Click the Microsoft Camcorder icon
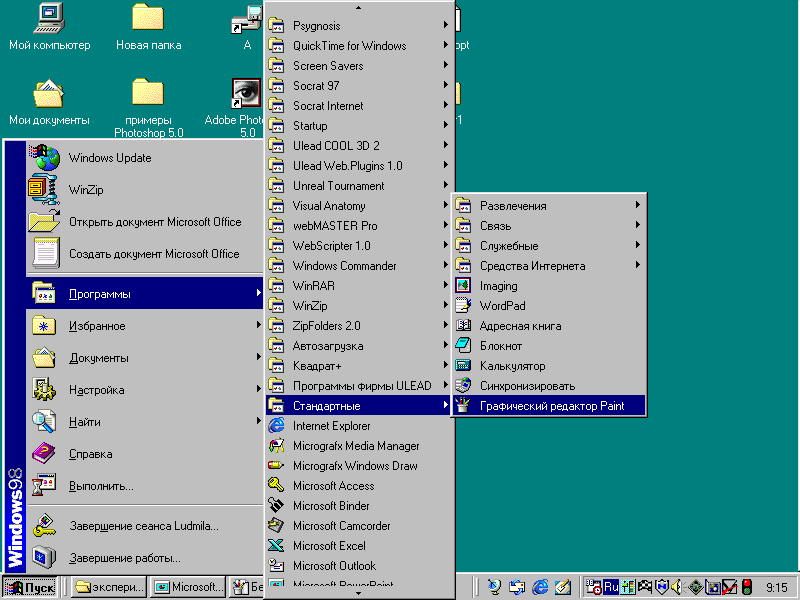Screen dimensions: 800x600 [276, 525]
